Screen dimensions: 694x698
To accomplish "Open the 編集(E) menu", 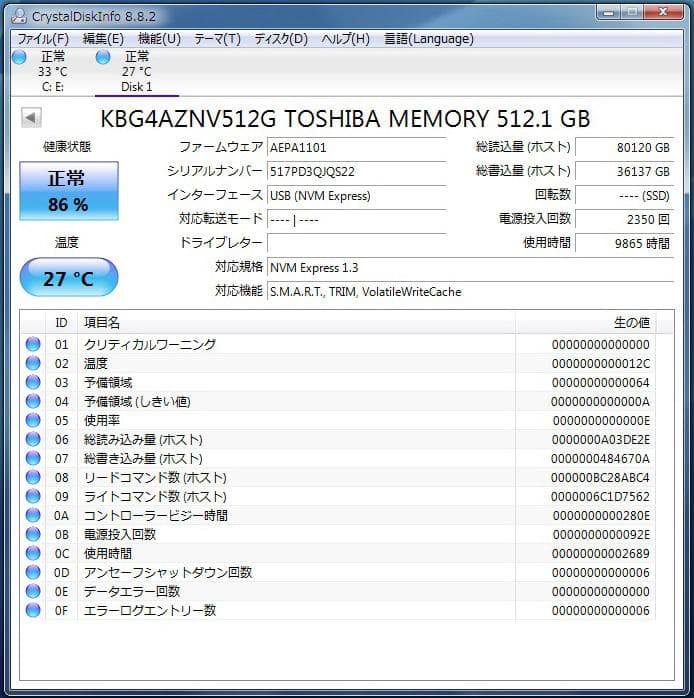I will tap(103, 39).
